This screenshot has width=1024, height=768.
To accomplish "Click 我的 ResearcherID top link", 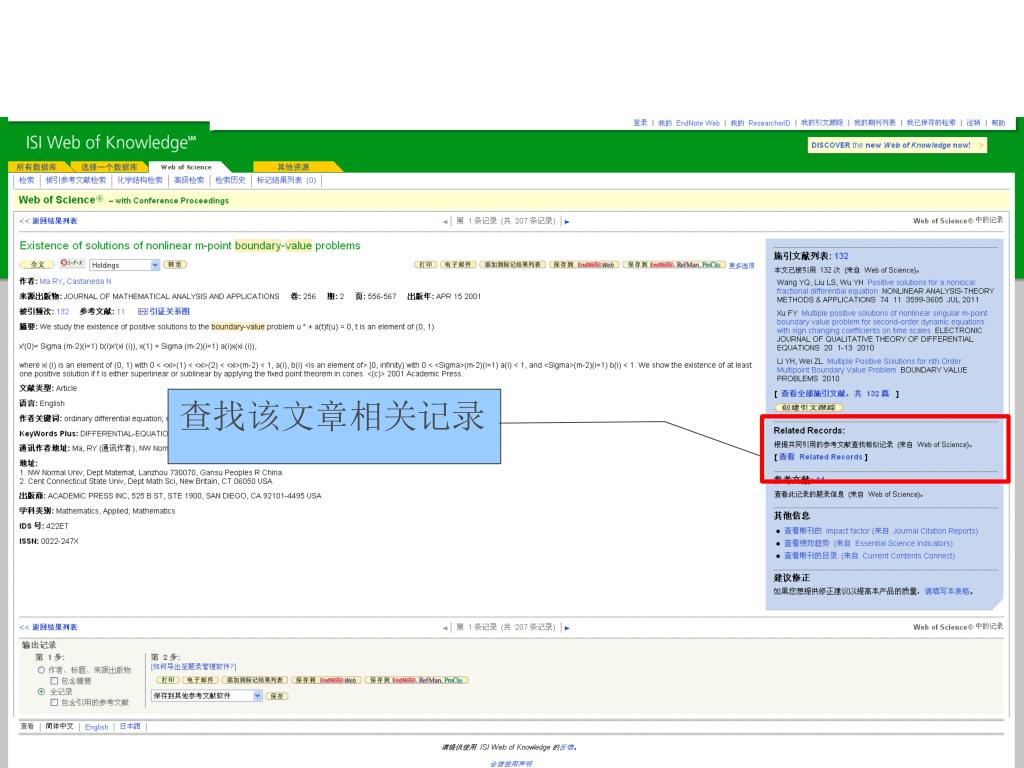I will (760, 123).
